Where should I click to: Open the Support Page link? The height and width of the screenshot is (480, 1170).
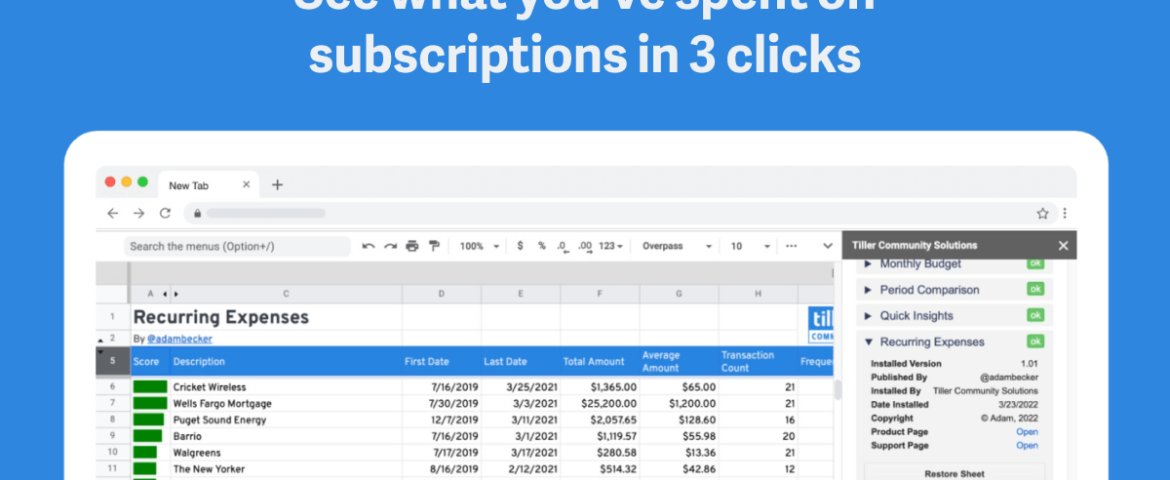click(x=1027, y=446)
